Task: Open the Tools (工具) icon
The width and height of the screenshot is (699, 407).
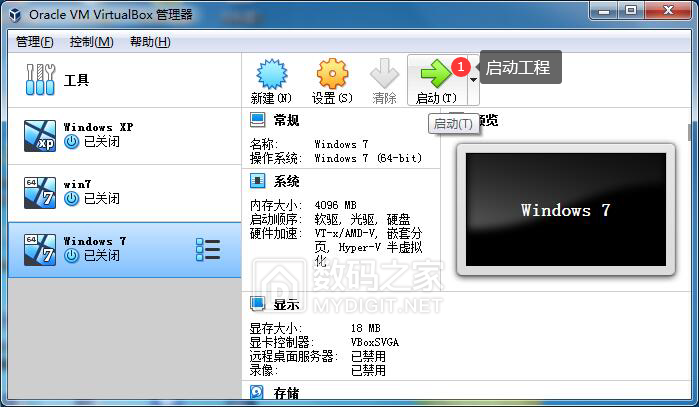Action: (x=41, y=80)
